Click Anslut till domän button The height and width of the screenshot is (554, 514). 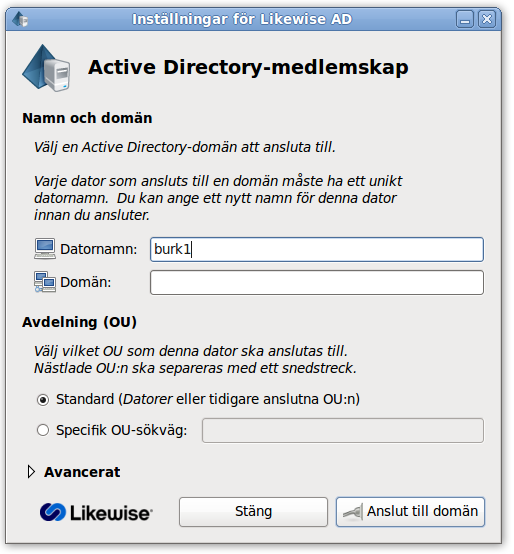pos(410,512)
